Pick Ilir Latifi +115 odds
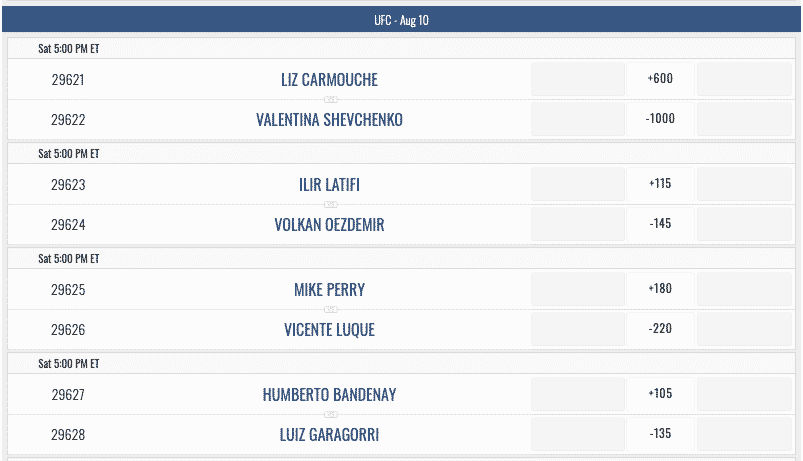The image size is (803, 461). [660, 184]
